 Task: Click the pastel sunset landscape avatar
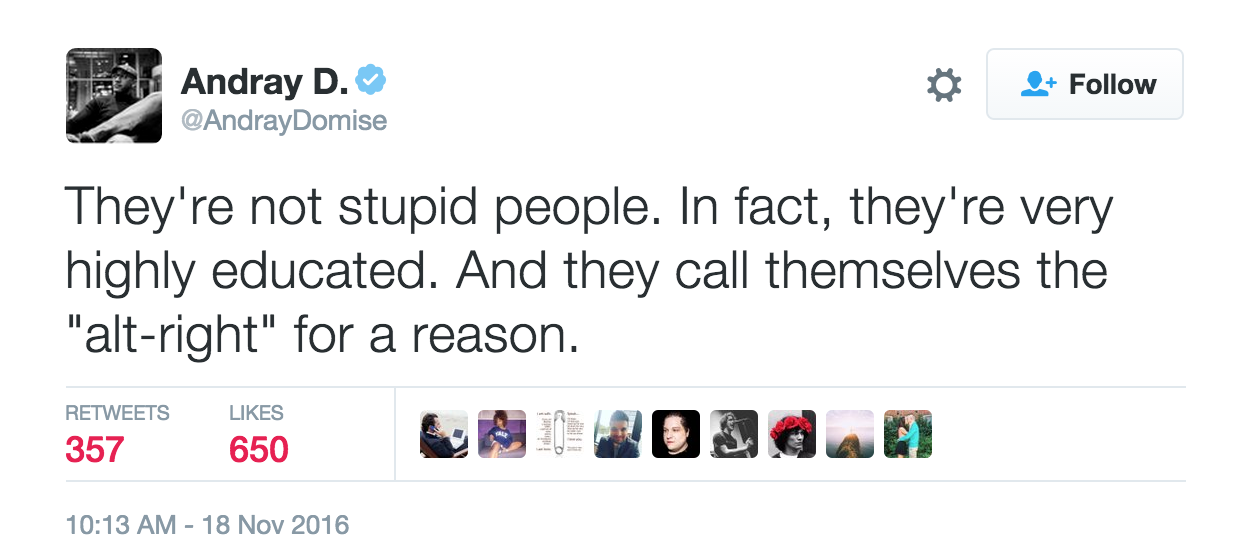coord(850,434)
